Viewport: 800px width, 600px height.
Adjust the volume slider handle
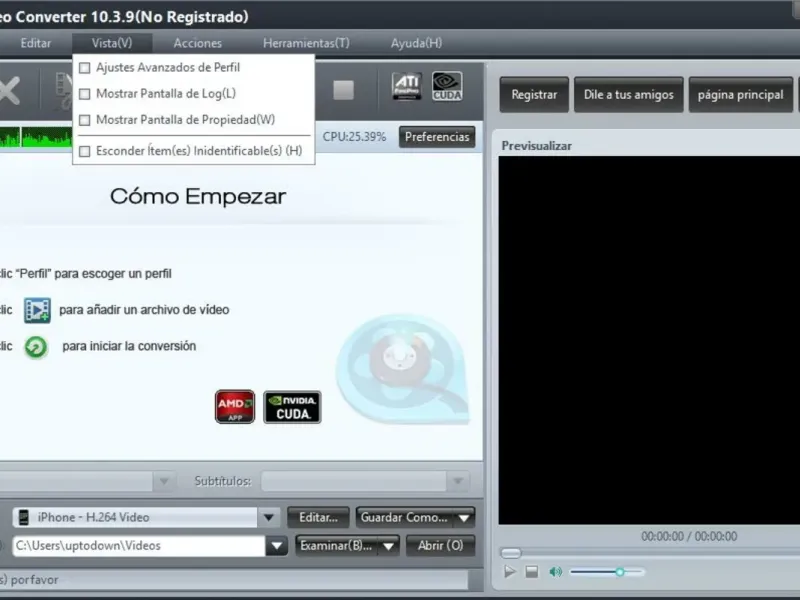[619, 572]
